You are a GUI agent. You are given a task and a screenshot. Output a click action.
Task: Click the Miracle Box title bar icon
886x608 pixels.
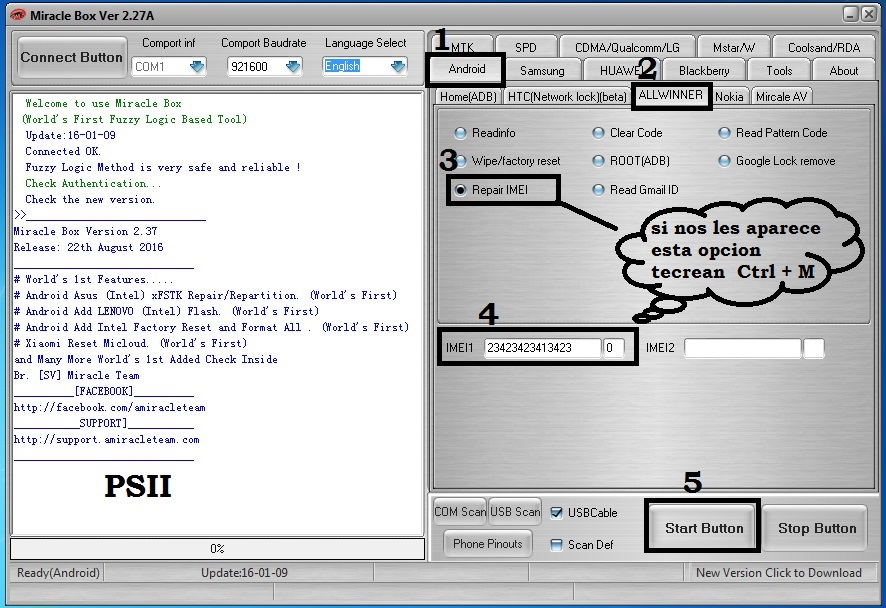pos(18,15)
